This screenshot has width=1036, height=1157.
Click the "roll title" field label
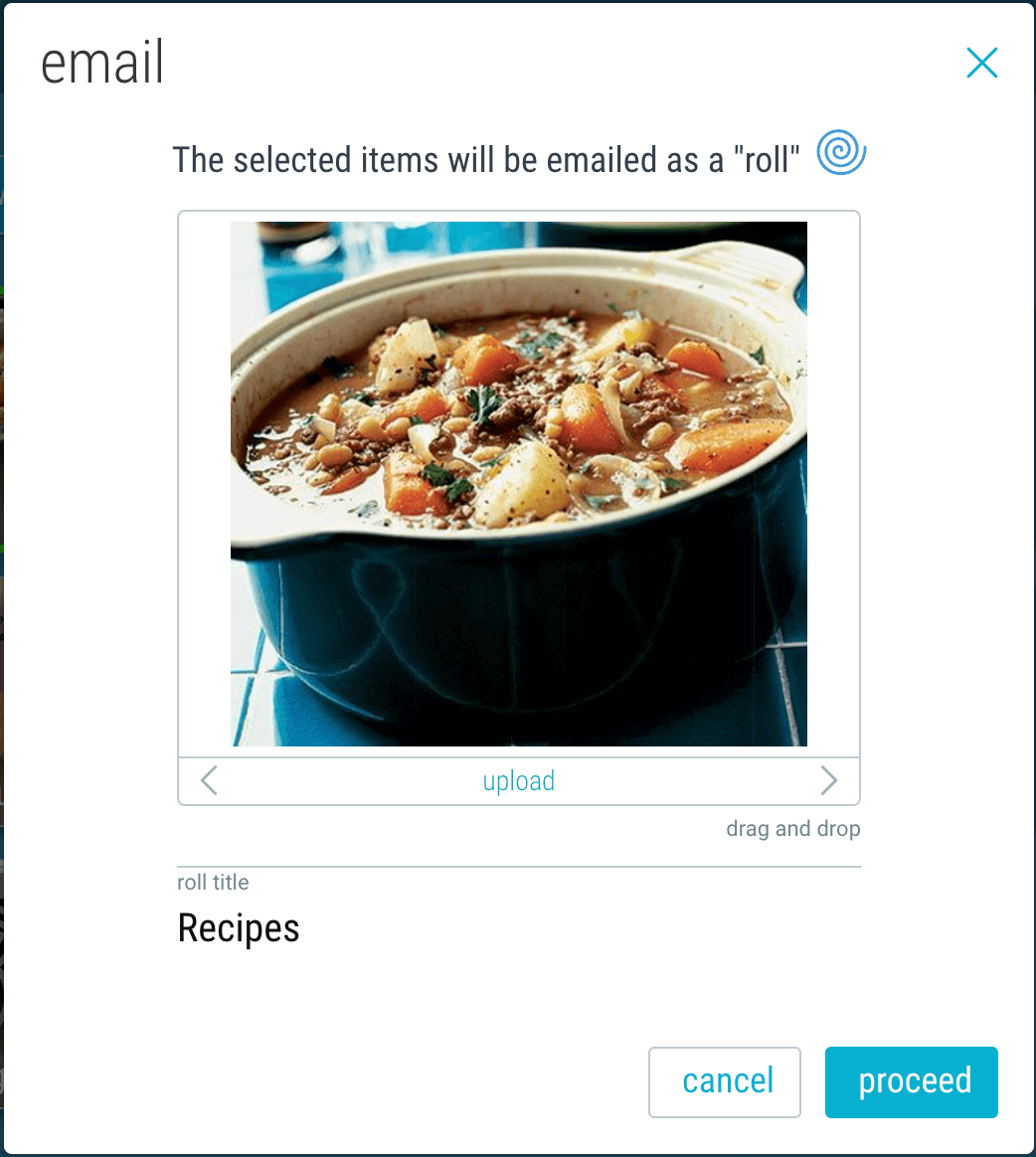click(213, 882)
